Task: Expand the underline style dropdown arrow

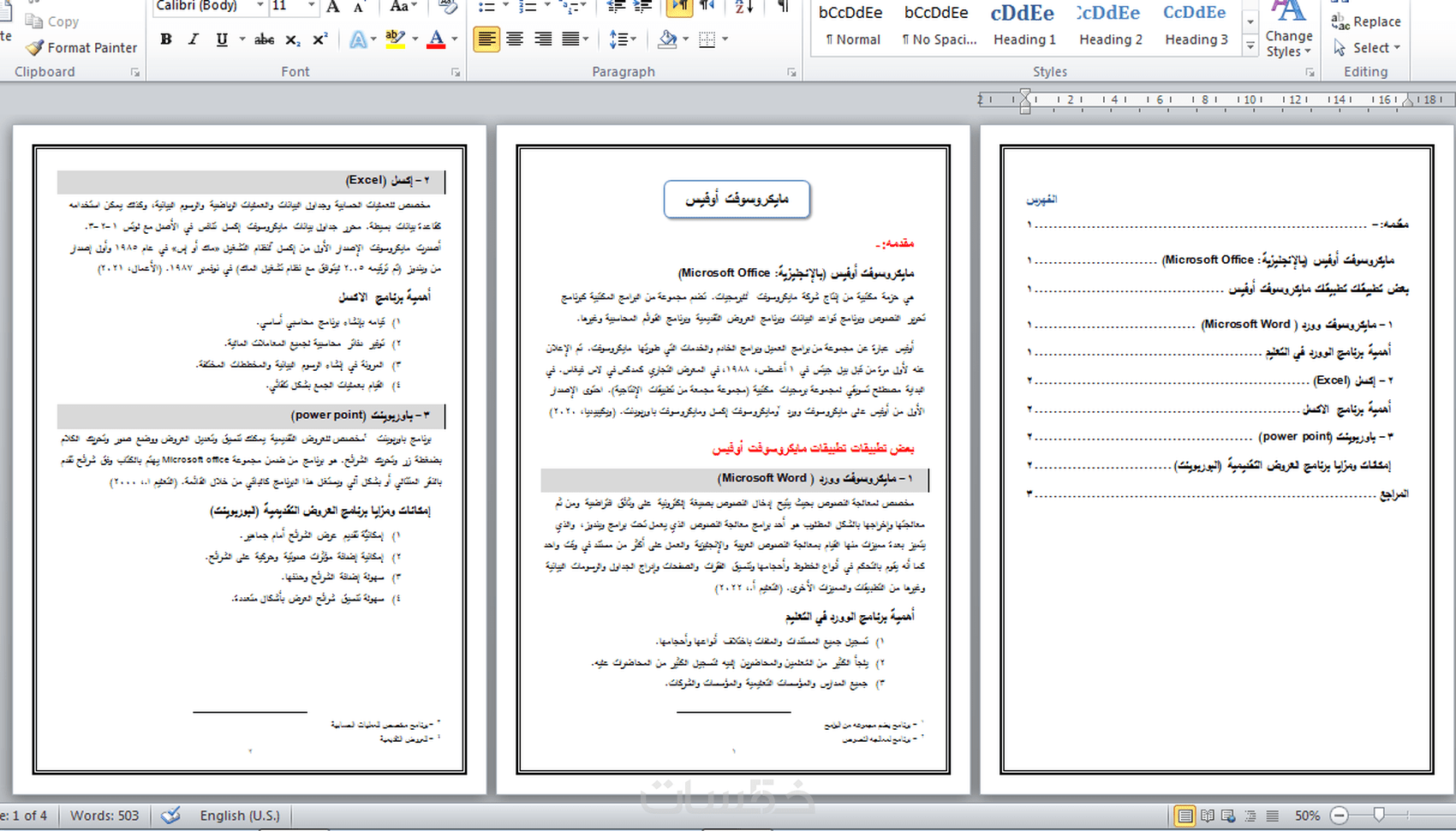Action: tap(242, 39)
